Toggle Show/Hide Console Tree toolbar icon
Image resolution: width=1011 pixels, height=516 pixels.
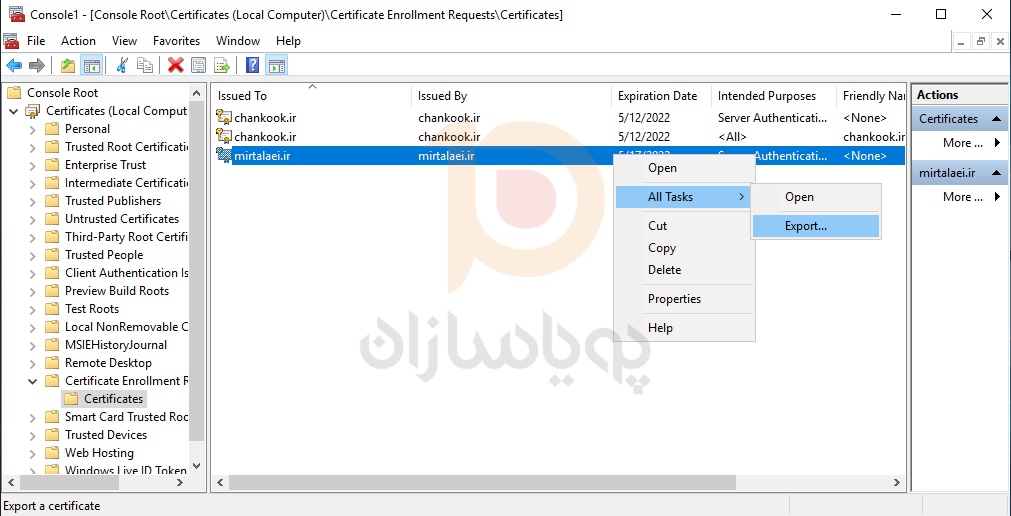91,66
